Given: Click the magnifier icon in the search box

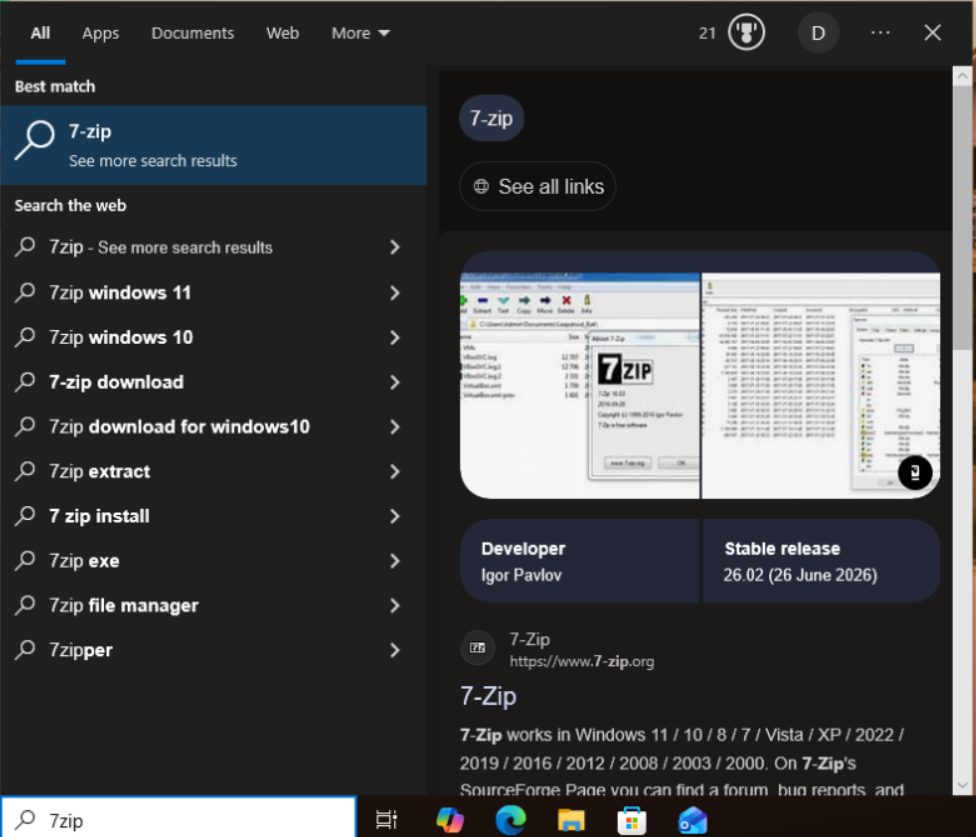Looking at the screenshot, I should (x=25, y=820).
